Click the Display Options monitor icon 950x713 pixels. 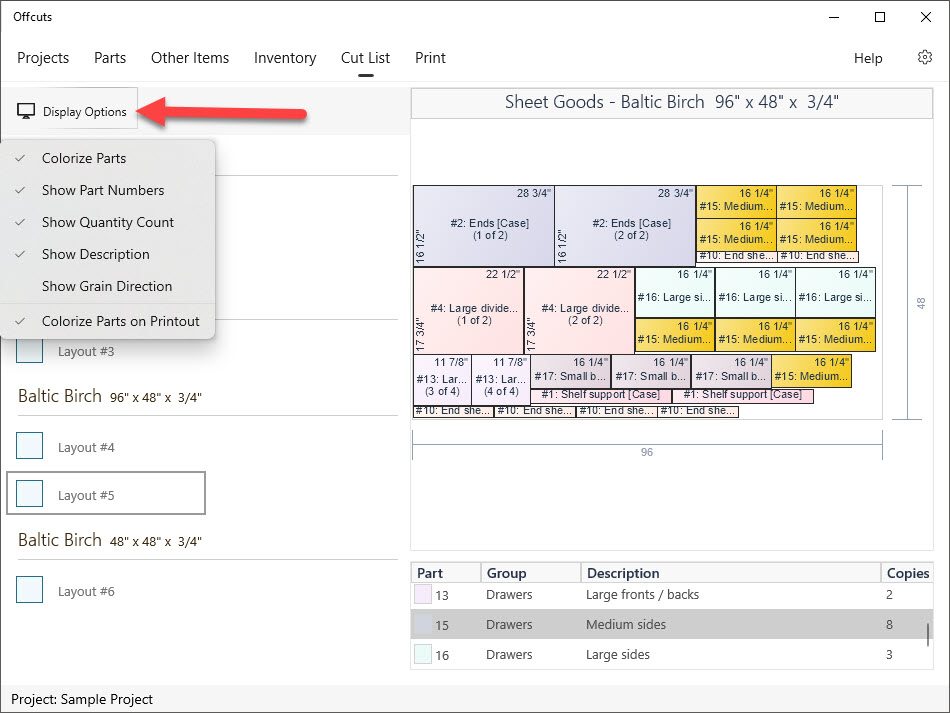pyautogui.click(x=26, y=111)
